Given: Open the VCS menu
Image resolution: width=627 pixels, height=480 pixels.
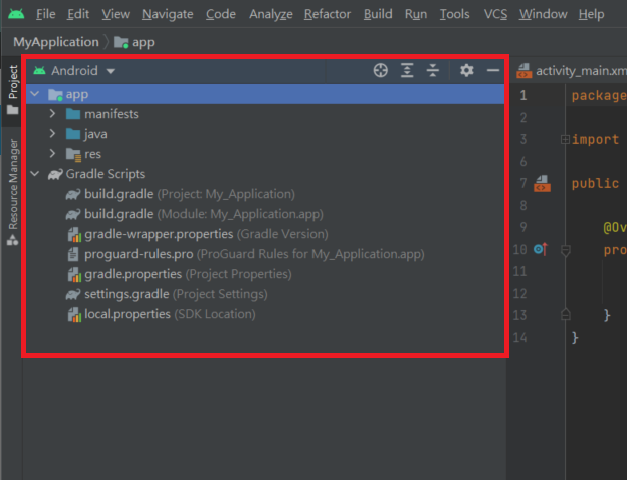Looking at the screenshot, I should click(495, 14).
